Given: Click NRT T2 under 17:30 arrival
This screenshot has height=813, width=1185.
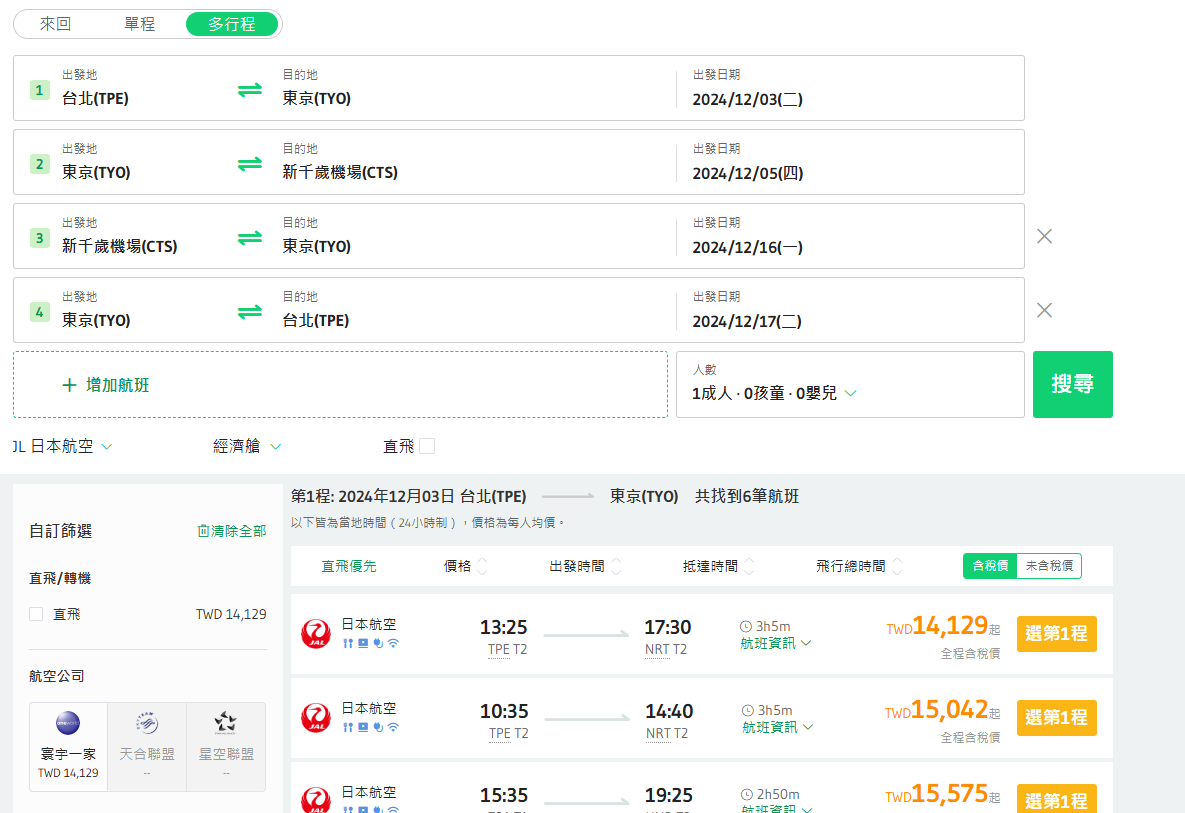Looking at the screenshot, I should click(x=666, y=650).
